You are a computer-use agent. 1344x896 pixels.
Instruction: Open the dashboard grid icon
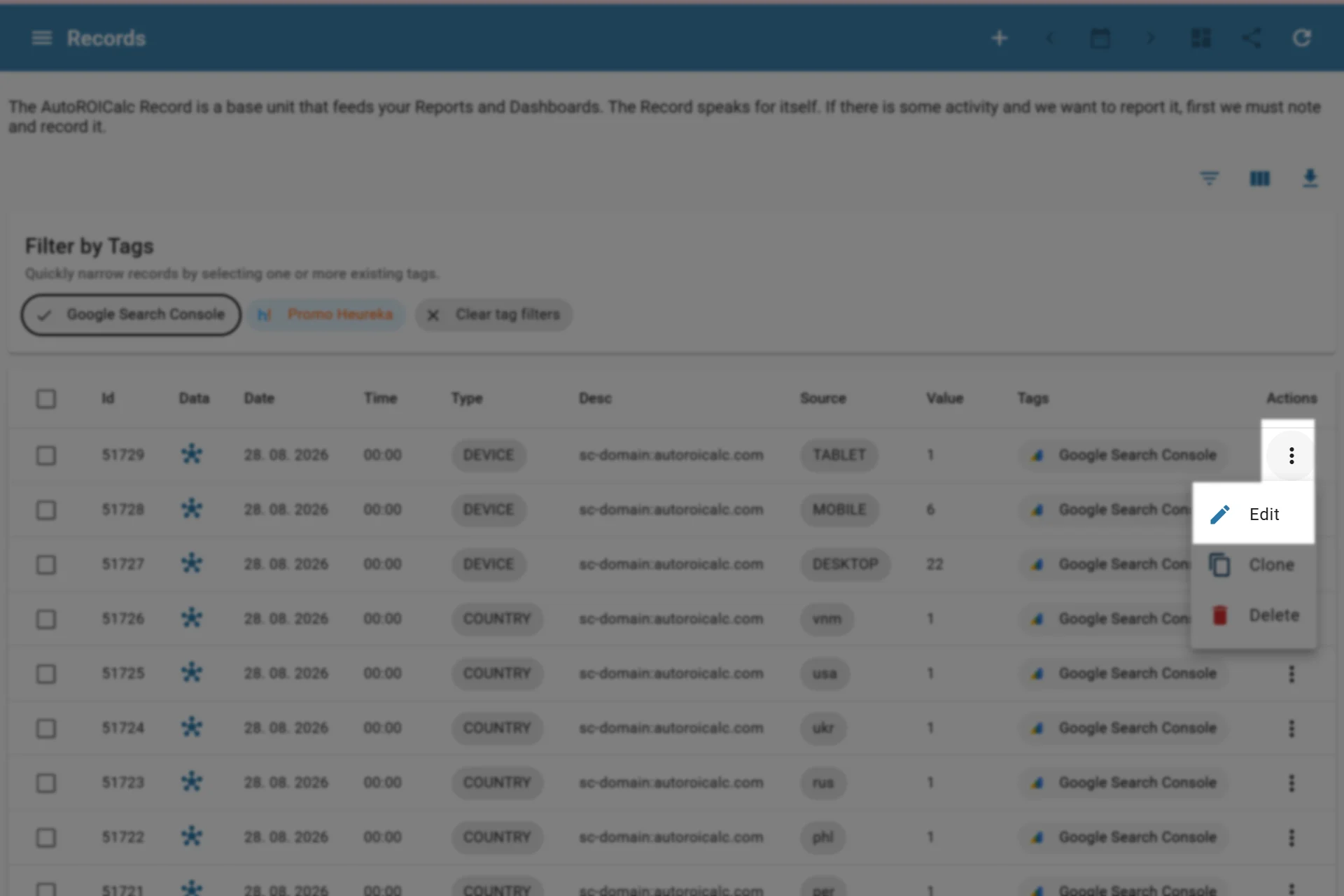pos(1201,38)
